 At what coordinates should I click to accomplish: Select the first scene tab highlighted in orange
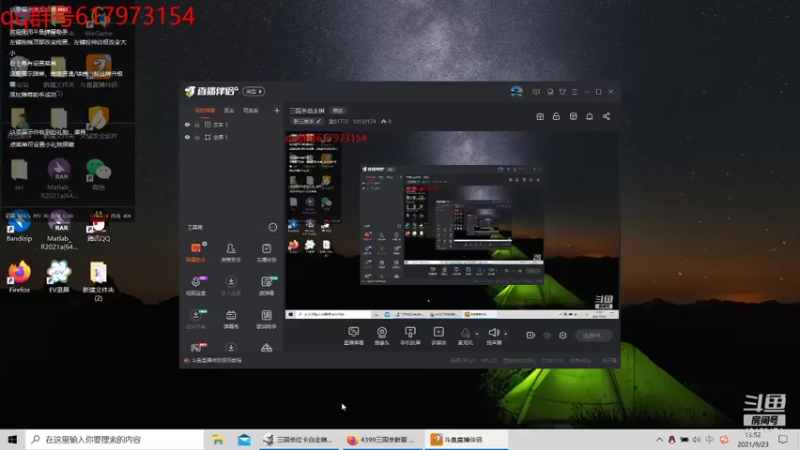[205, 110]
